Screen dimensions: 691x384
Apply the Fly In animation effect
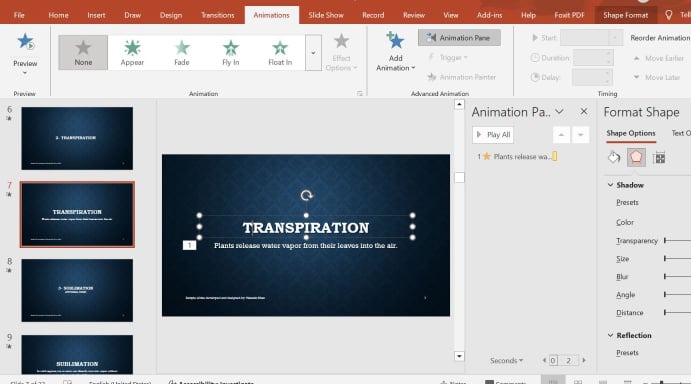point(230,52)
